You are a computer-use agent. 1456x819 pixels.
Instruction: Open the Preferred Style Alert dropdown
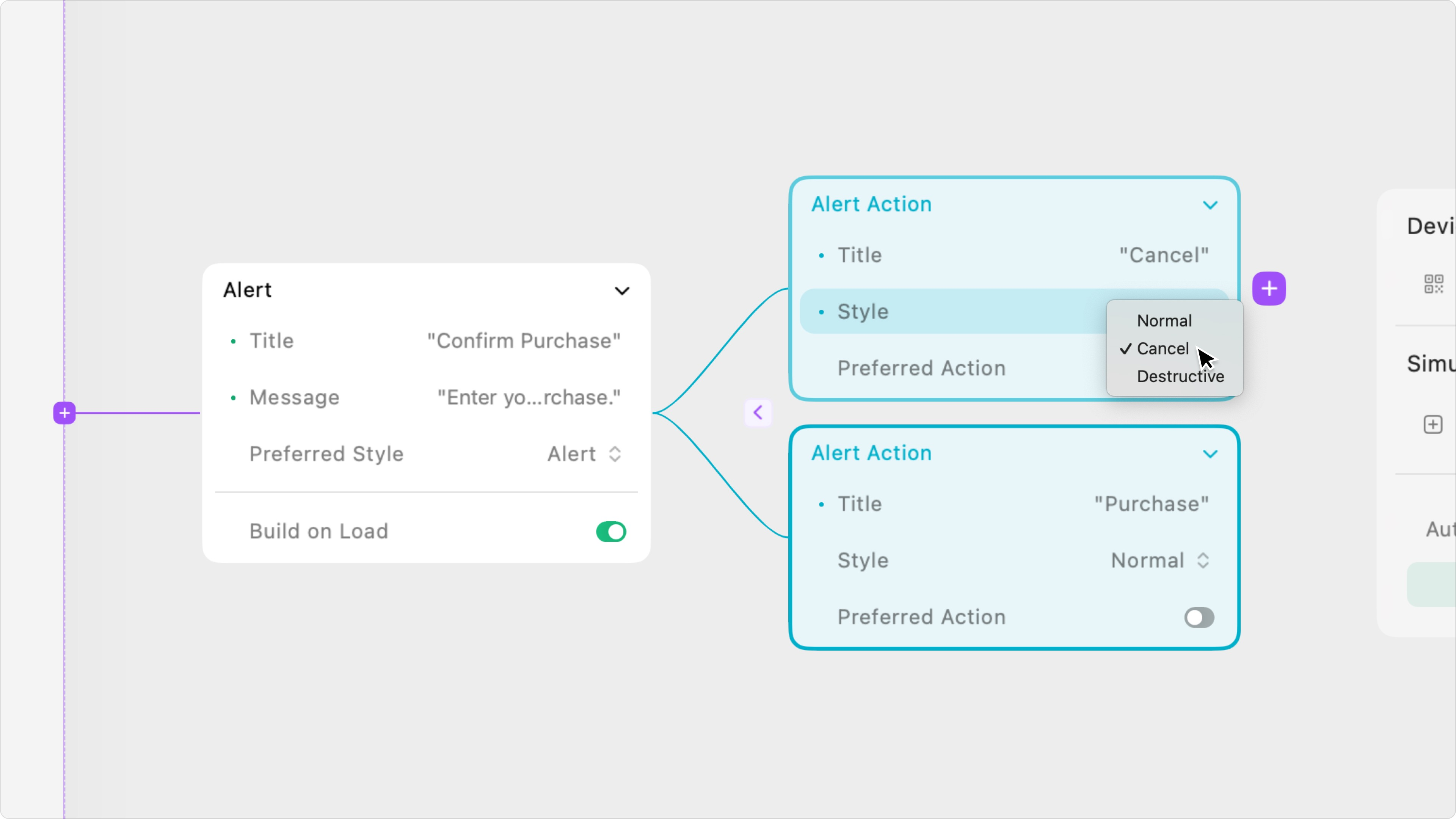[584, 454]
